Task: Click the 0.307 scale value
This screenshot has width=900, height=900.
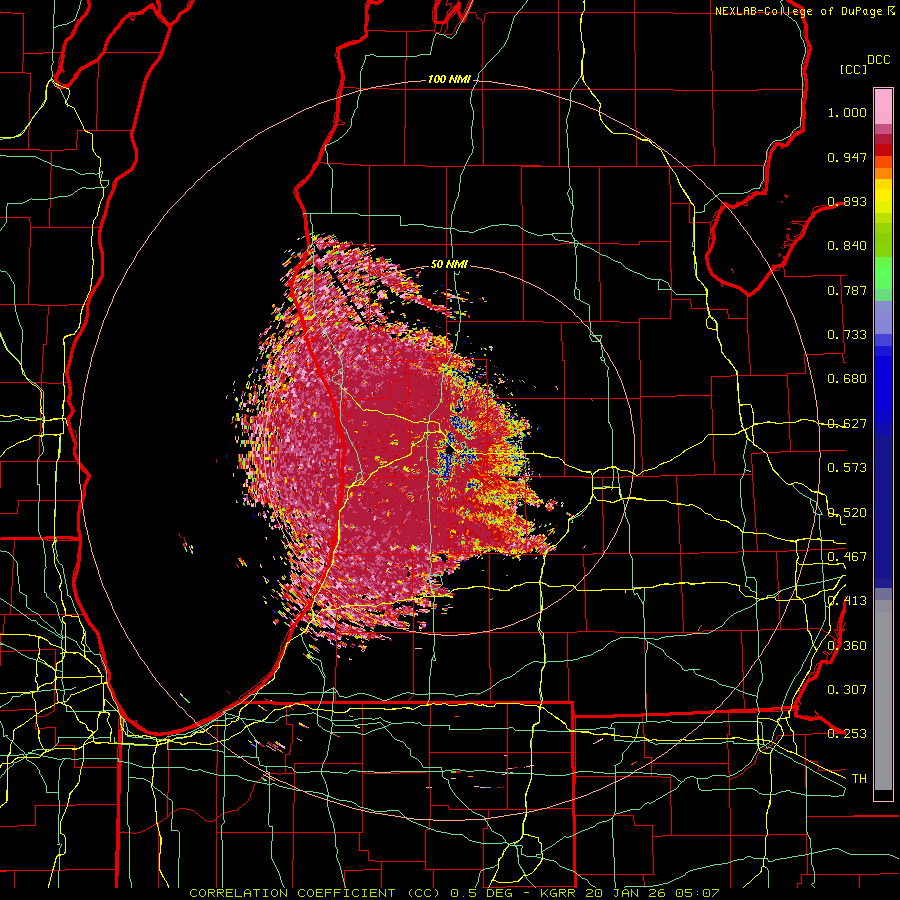Action: coord(847,690)
